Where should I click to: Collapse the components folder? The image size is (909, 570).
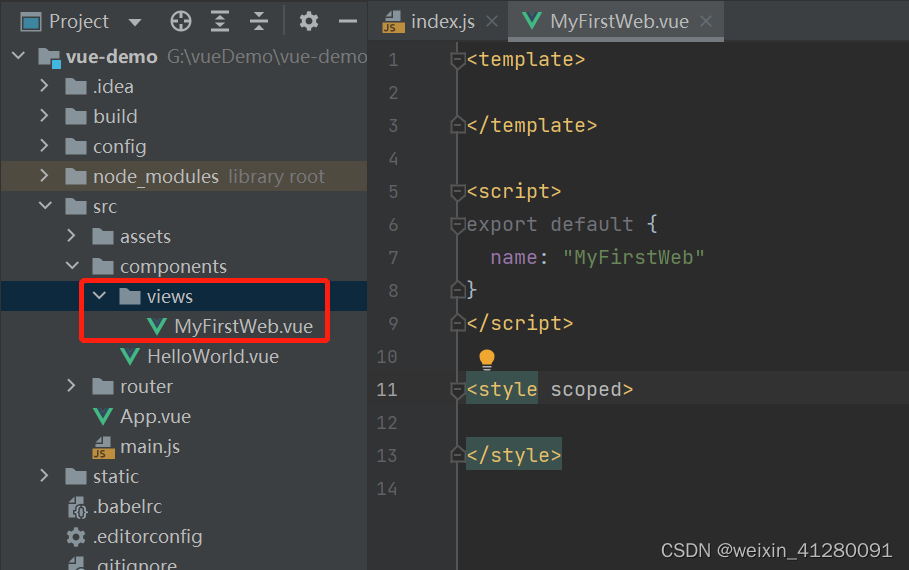72,266
